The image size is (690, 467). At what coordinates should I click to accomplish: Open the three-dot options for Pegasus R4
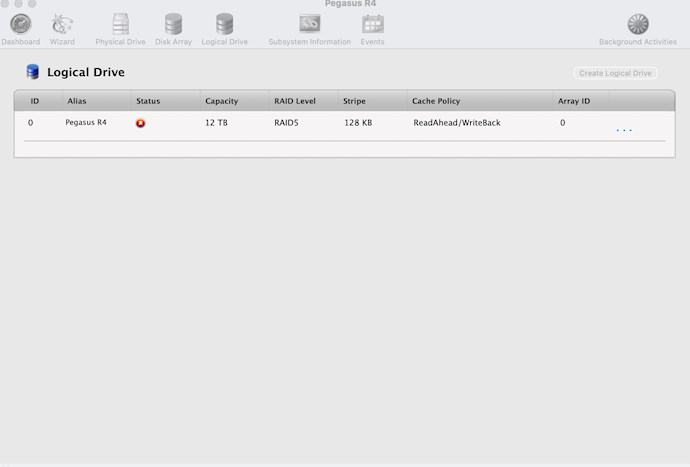624,130
